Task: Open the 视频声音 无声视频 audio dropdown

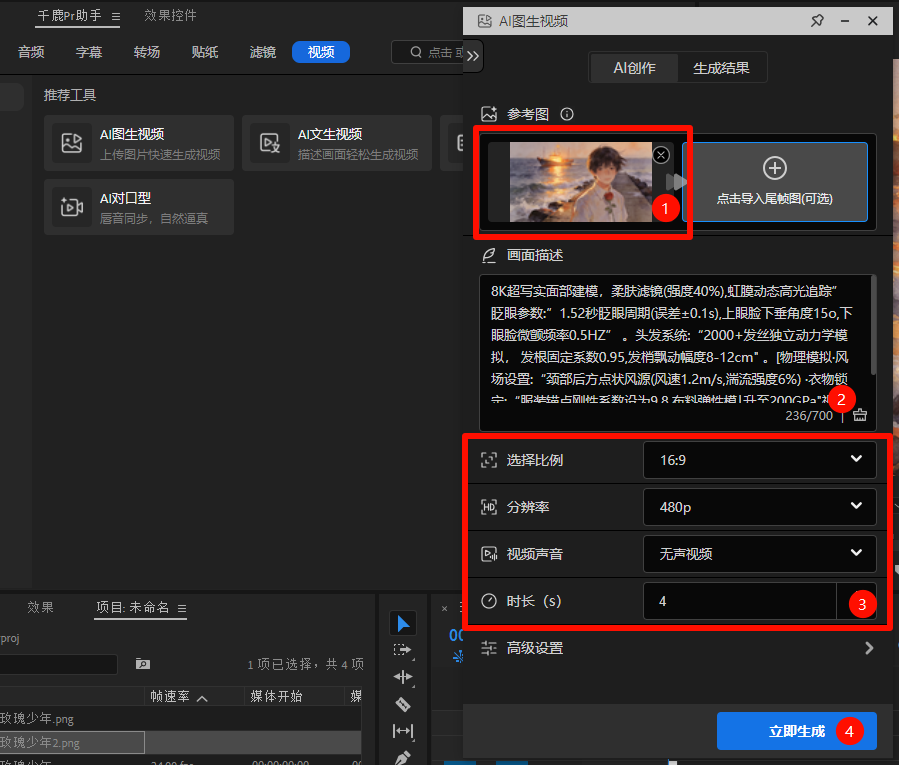Action: pos(759,553)
